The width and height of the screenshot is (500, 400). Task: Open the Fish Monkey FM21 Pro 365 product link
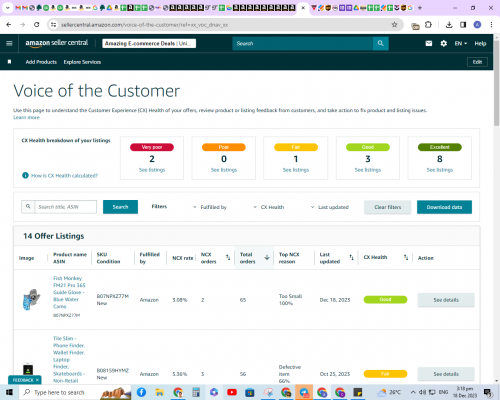69,292
